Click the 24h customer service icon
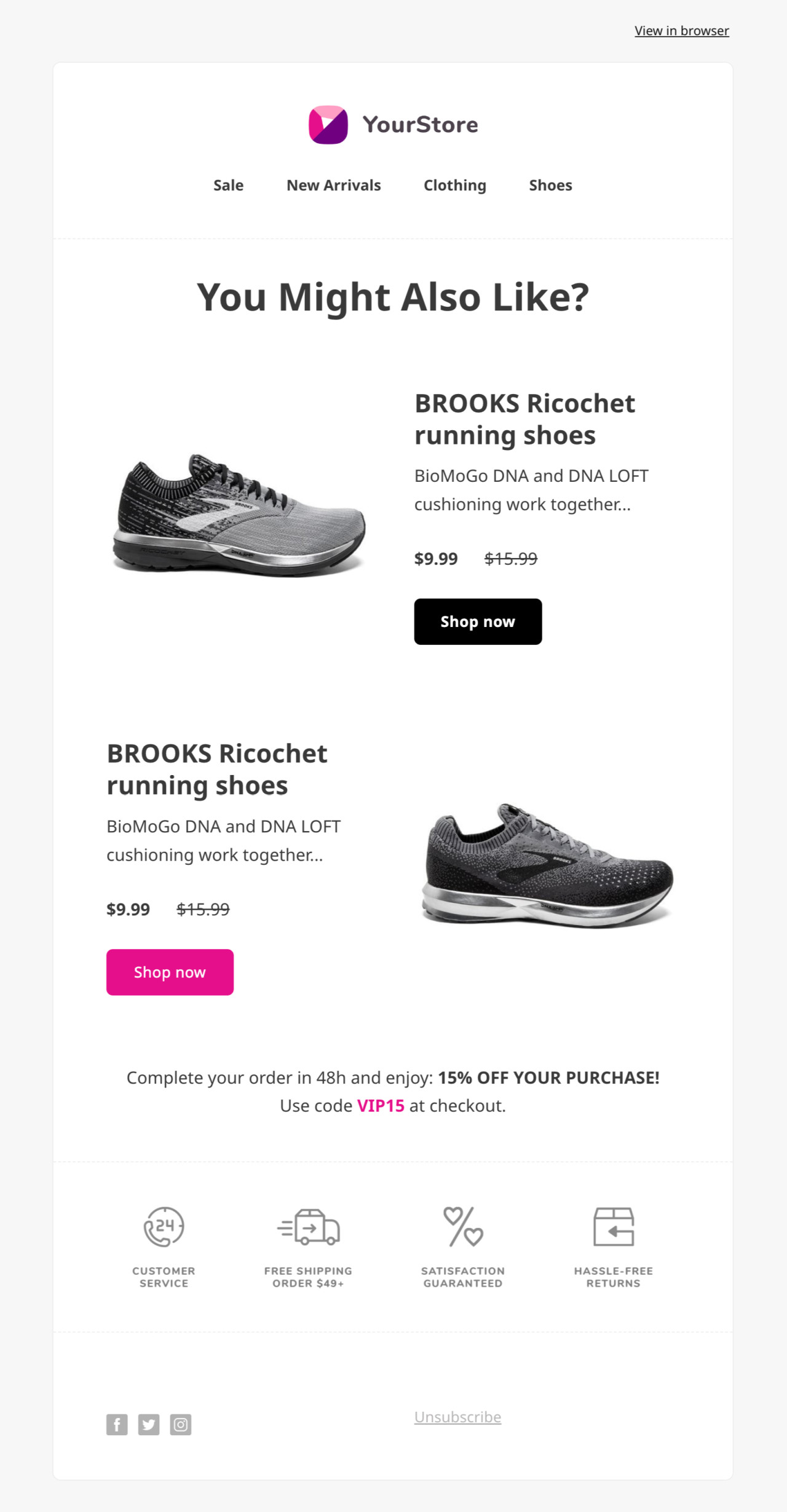The image size is (787, 1512). click(x=164, y=1226)
